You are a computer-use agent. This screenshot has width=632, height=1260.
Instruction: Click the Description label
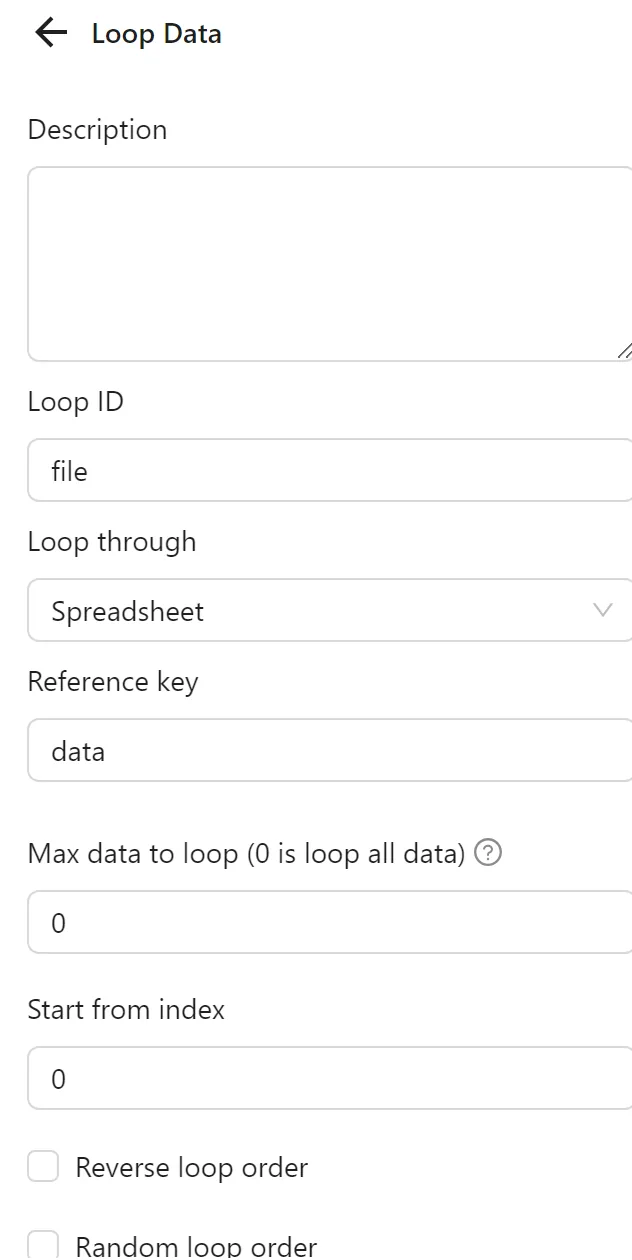[96, 129]
